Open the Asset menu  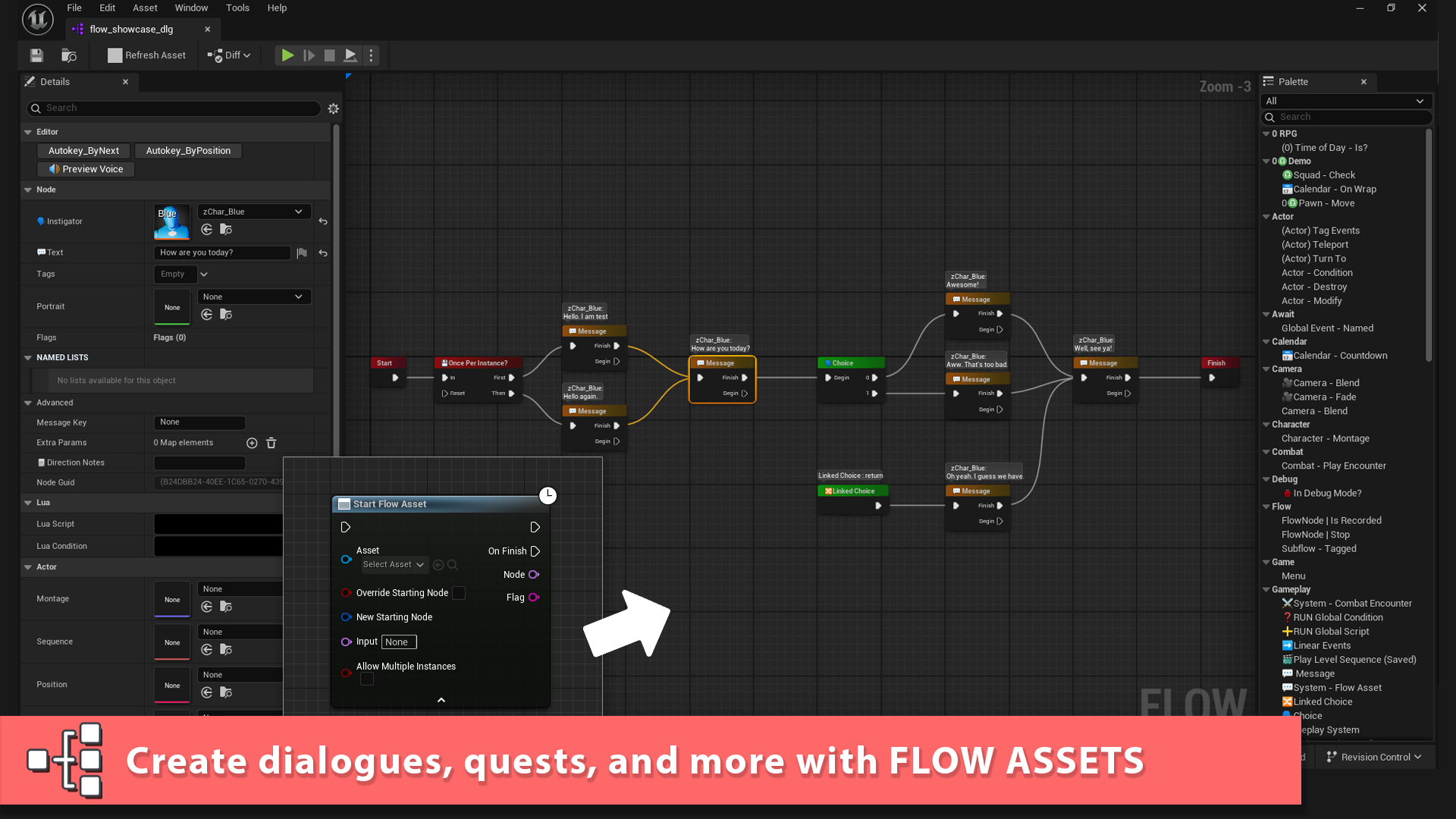(x=145, y=8)
